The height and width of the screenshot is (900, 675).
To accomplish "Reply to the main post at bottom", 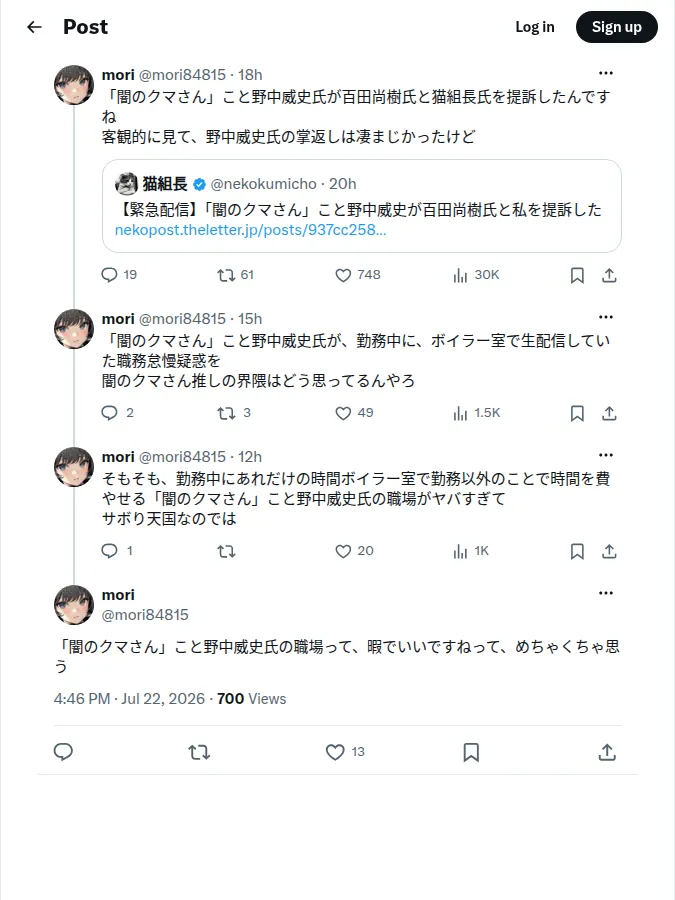I will tap(63, 752).
